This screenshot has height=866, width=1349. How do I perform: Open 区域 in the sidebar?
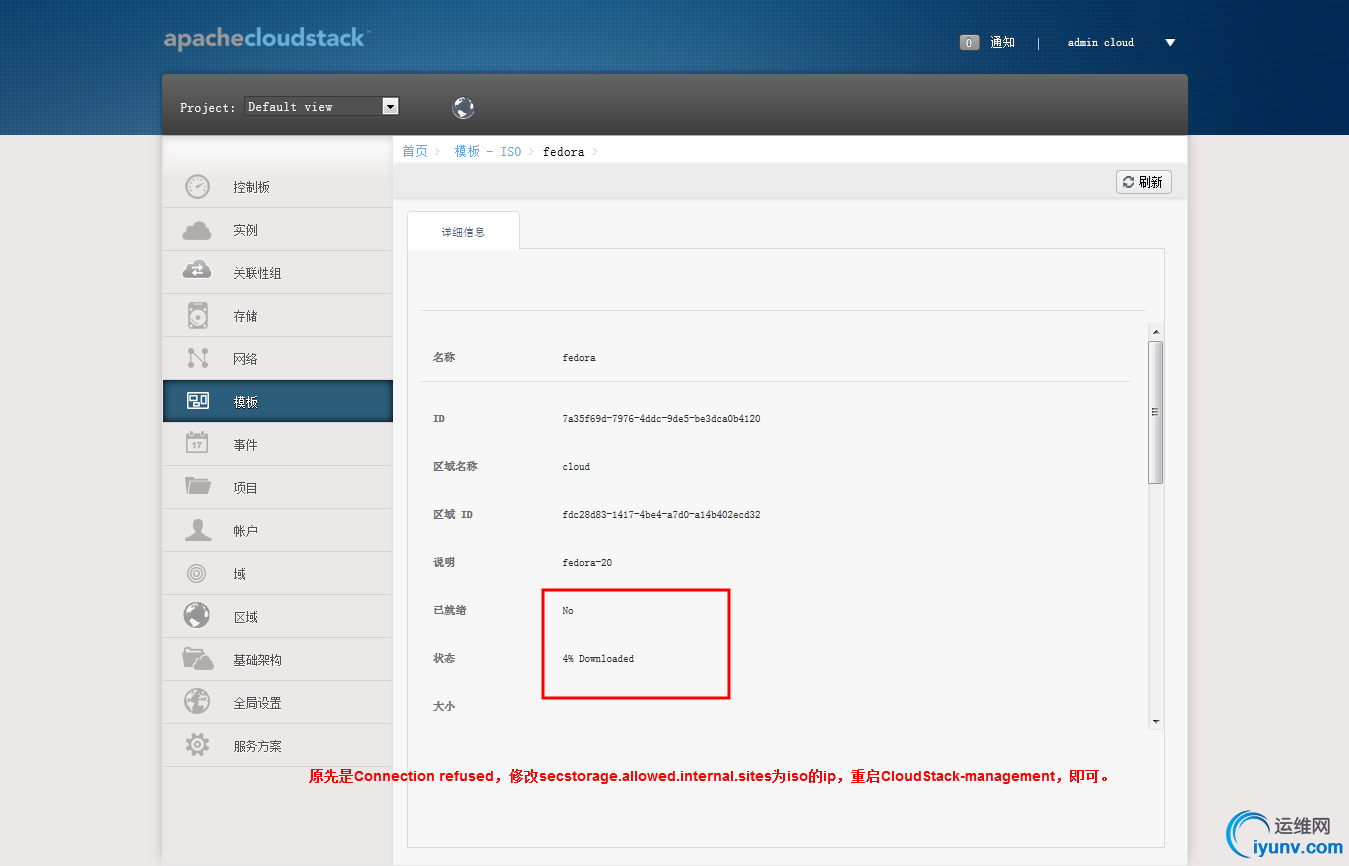[x=278, y=617]
